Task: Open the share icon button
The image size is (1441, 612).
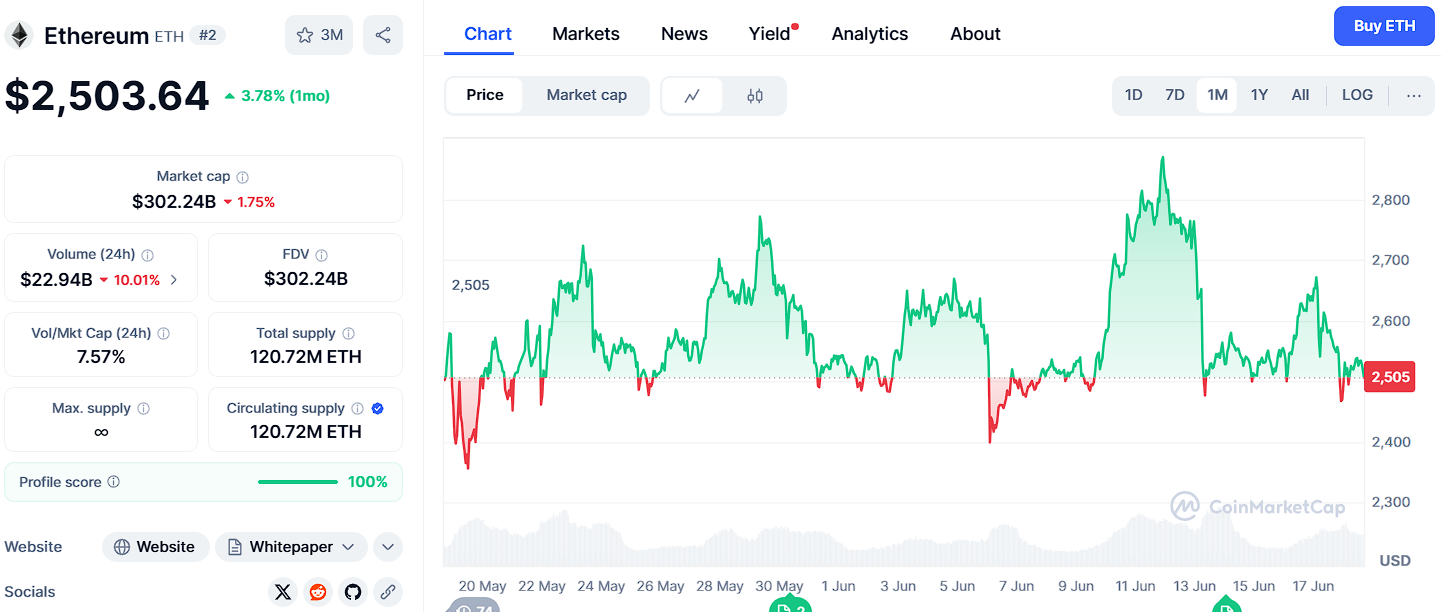Action: 383,35
